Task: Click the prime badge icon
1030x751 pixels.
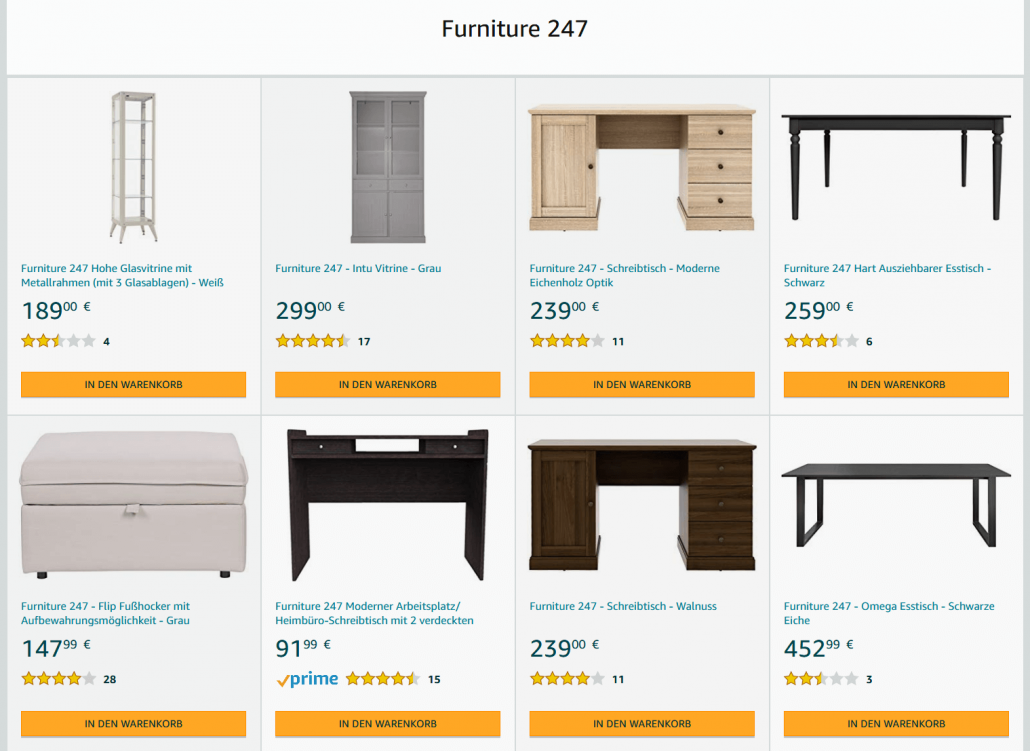Action: coord(307,679)
